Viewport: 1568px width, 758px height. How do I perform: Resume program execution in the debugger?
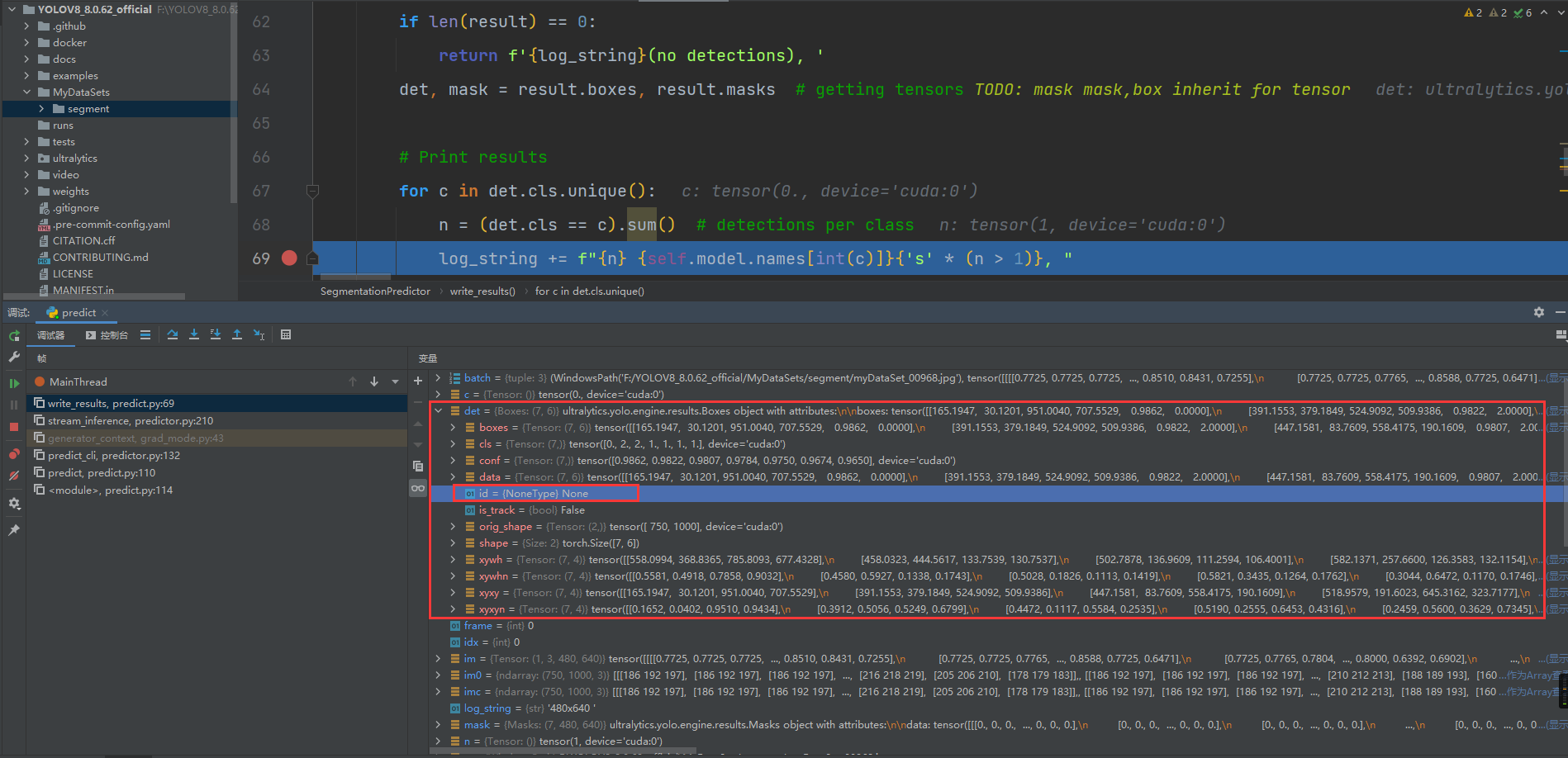pyautogui.click(x=13, y=382)
